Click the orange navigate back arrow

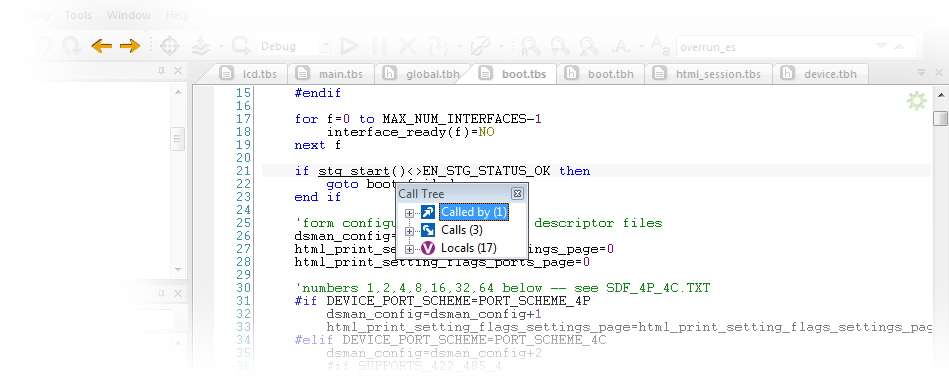pos(102,46)
